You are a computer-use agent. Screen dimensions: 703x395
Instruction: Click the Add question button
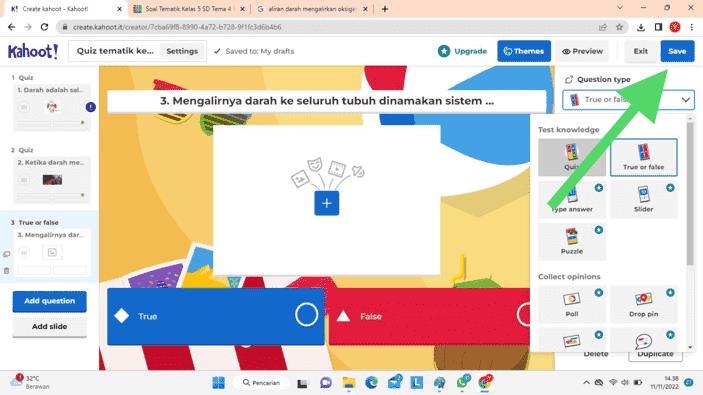[x=49, y=301]
